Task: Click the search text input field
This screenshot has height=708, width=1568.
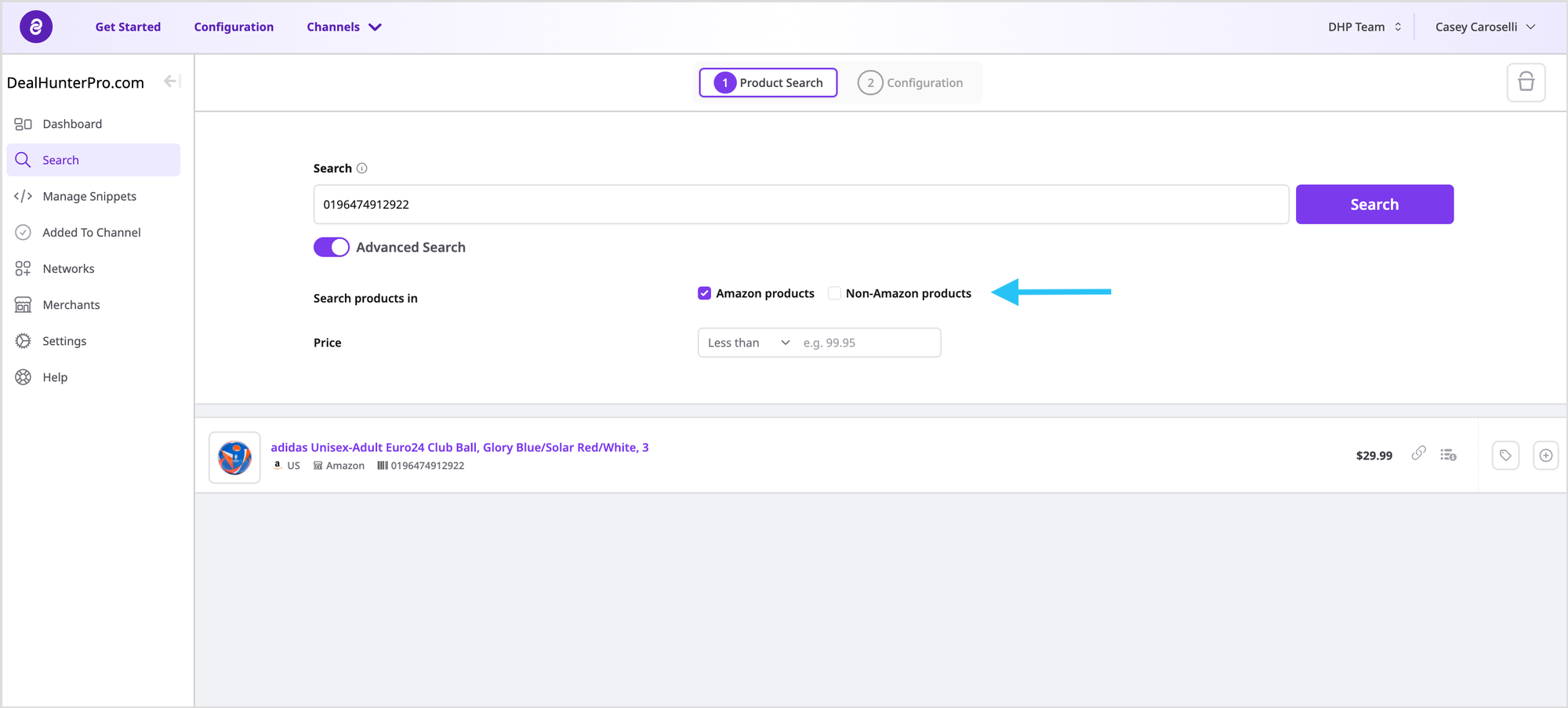Action: tap(800, 204)
